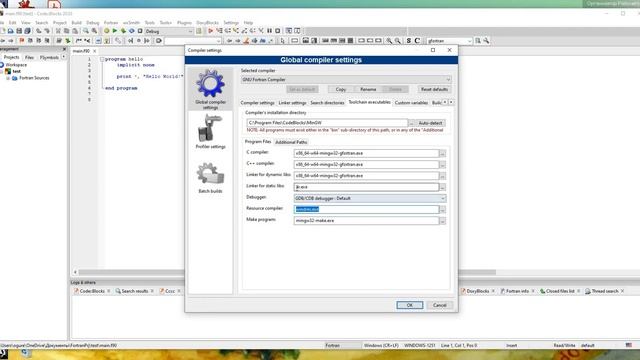The height and width of the screenshot is (360, 640).
Task: Open the Search directories tab
Action: pyautogui.click(x=327, y=103)
